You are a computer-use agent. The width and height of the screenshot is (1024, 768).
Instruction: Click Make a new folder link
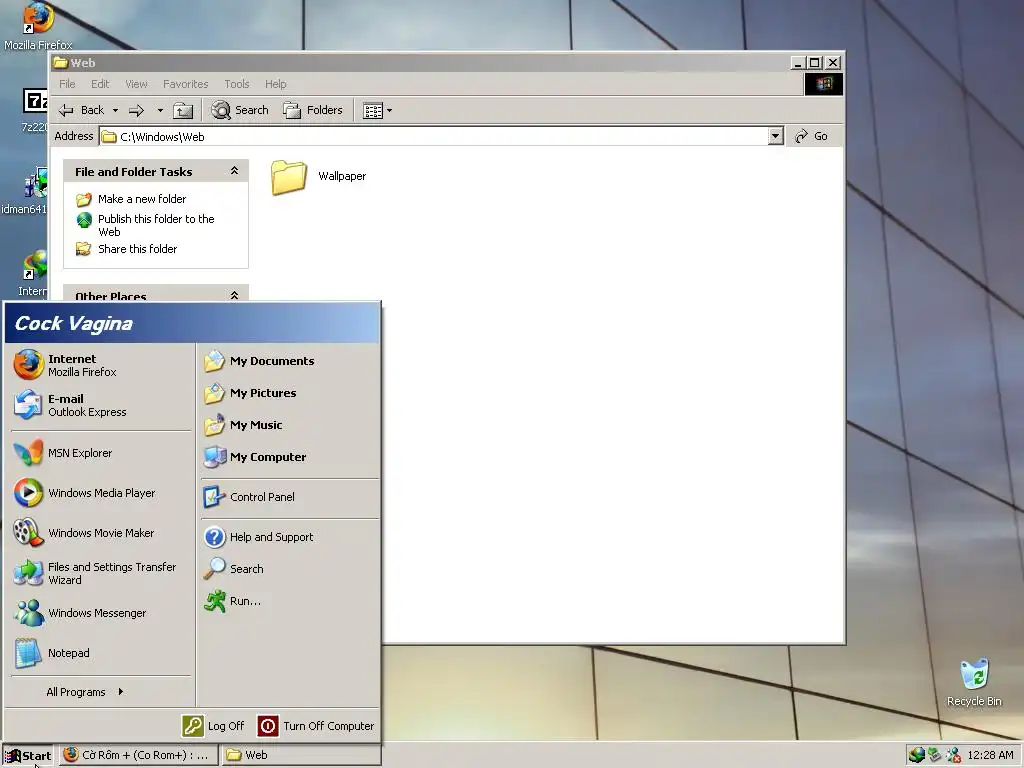142,199
